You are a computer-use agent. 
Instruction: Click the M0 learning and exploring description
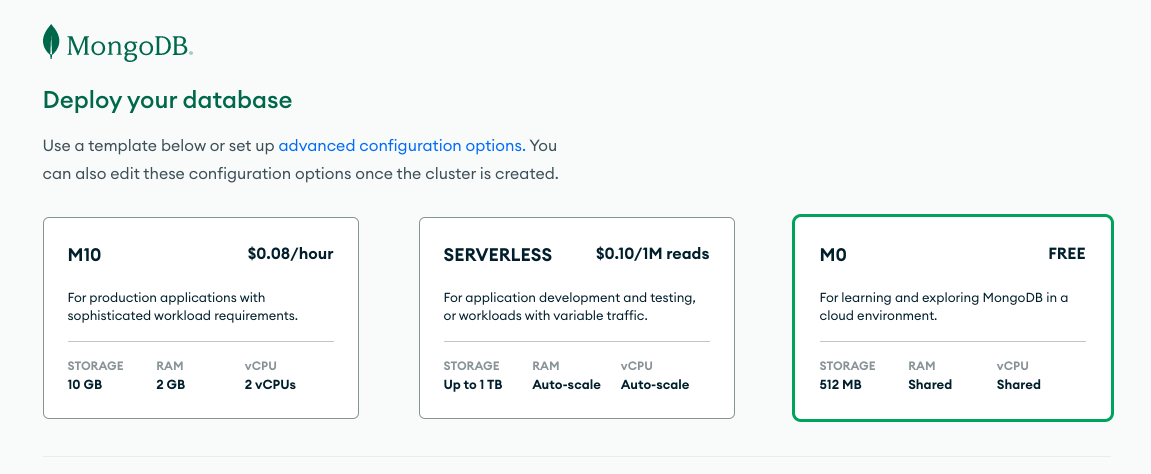[943, 306]
